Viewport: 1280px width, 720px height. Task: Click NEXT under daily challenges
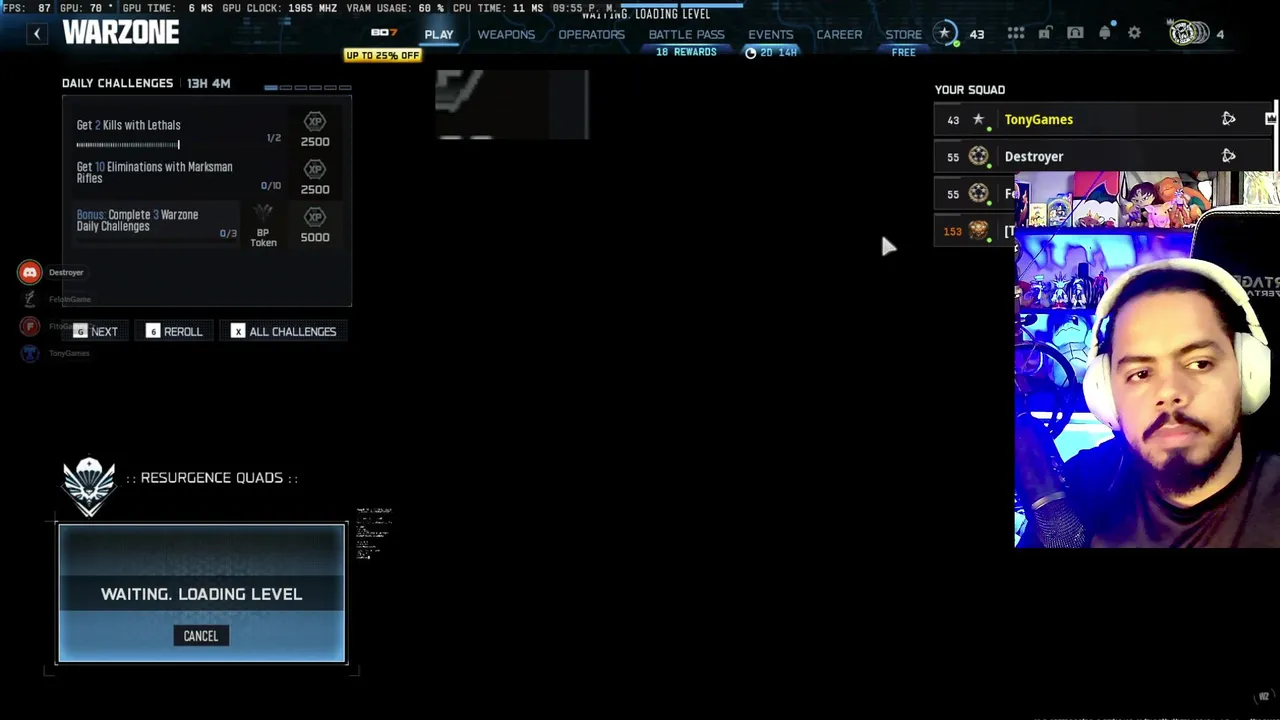(96, 331)
